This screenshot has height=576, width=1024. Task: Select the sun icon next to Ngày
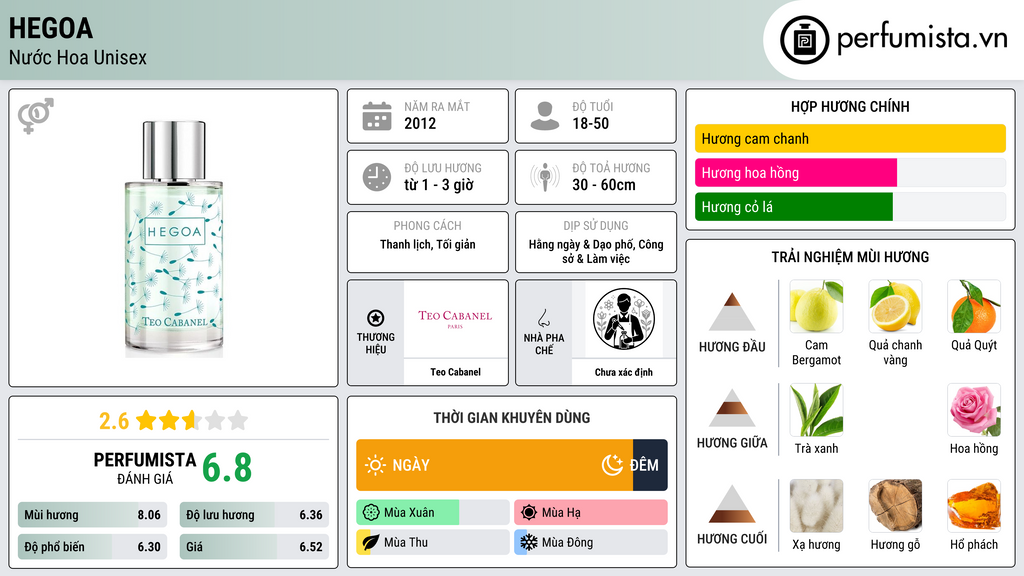coord(376,465)
